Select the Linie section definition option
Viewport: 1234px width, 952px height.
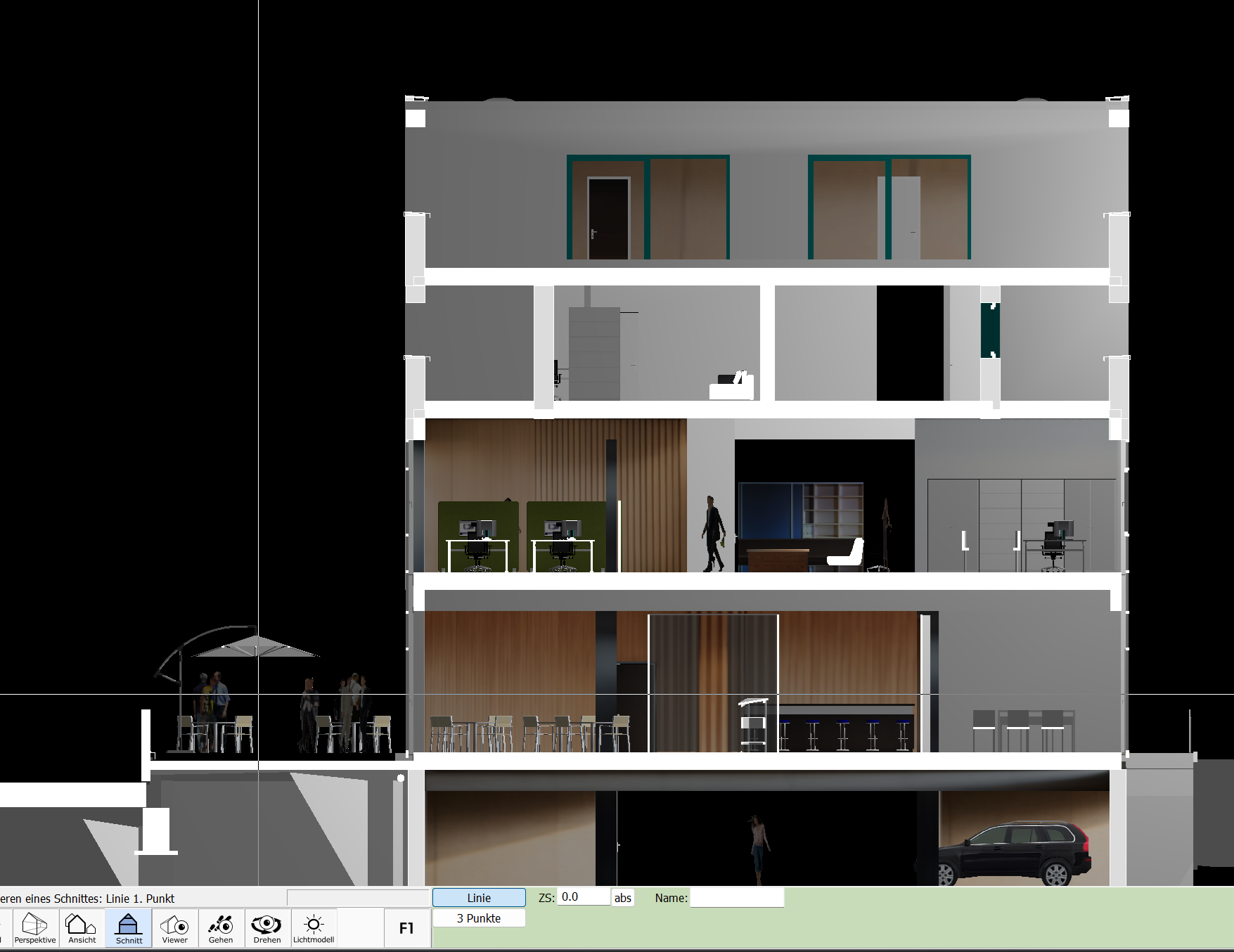point(479,898)
